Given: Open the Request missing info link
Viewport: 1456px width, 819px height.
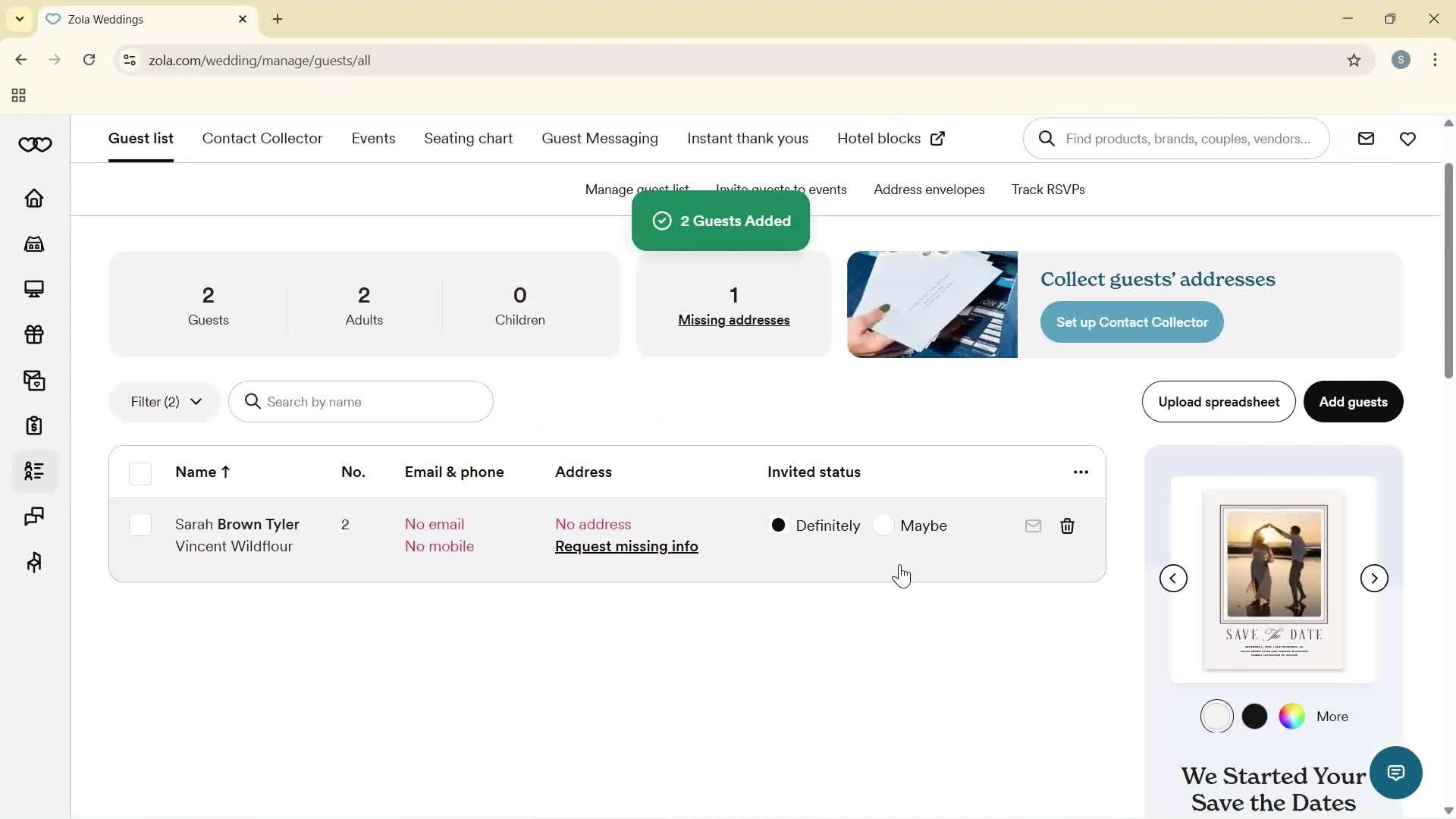Looking at the screenshot, I should click(626, 546).
